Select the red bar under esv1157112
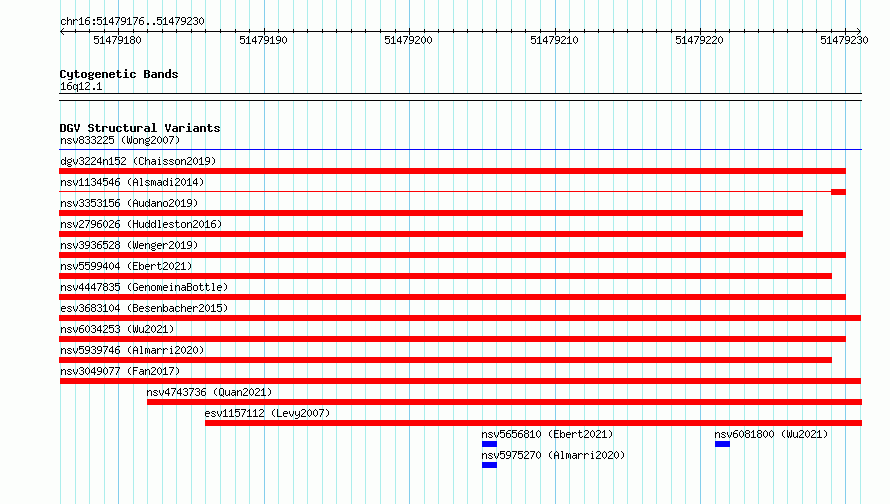This screenshot has height=504, width=890. click(533, 423)
